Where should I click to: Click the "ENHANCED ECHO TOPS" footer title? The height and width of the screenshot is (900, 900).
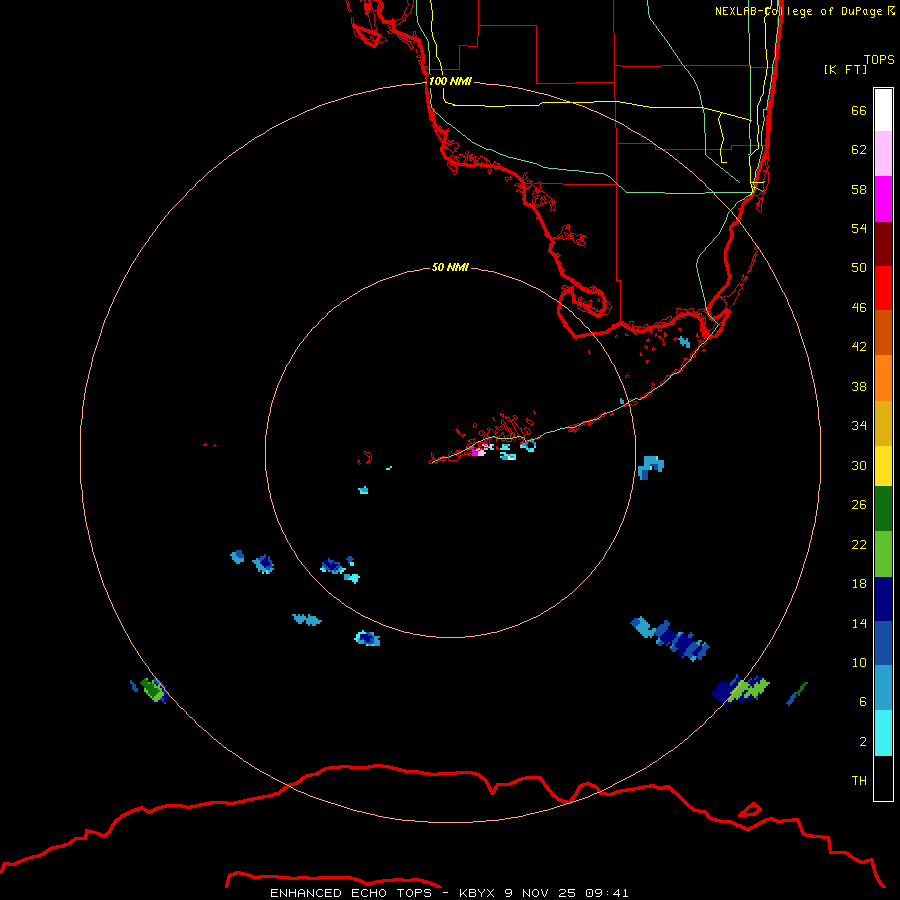[351, 893]
